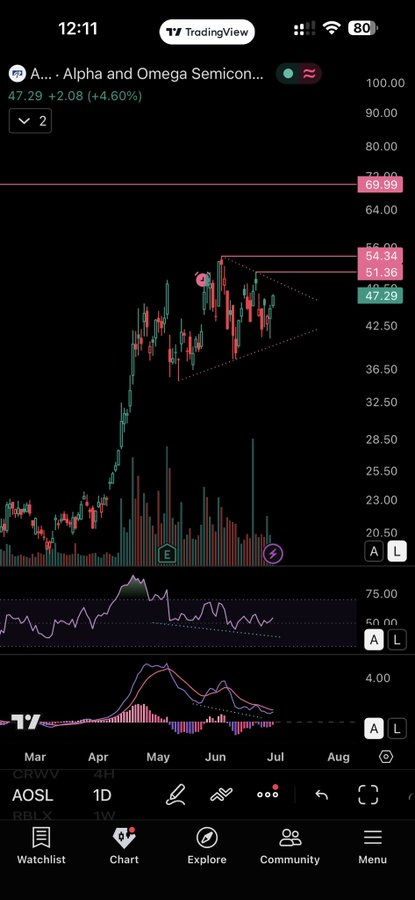Toggle log scale L on main price pane
The height and width of the screenshot is (900, 415).
[397, 552]
